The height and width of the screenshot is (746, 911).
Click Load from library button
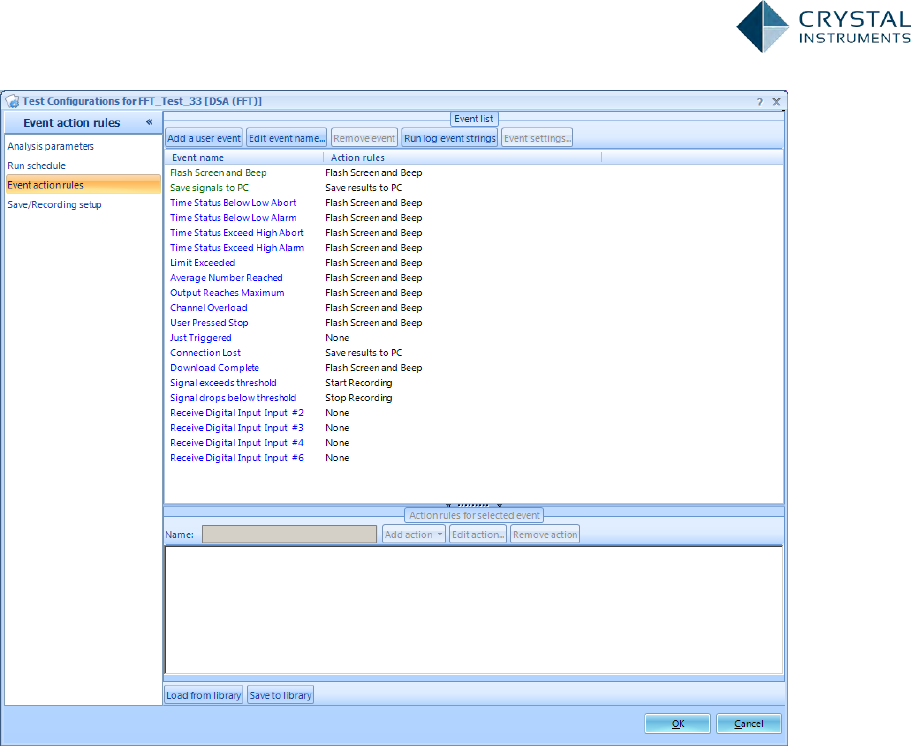[203, 695]
